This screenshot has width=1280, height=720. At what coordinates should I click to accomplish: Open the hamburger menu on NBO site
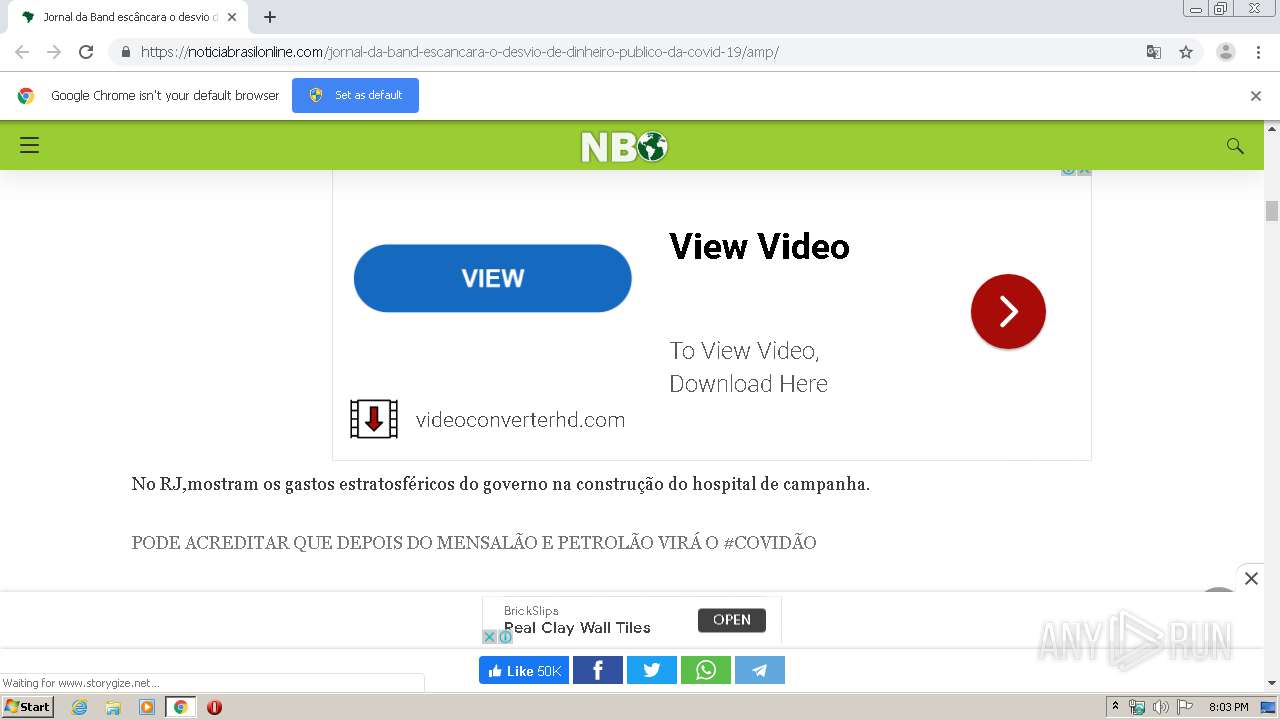[x=30, y=146]
